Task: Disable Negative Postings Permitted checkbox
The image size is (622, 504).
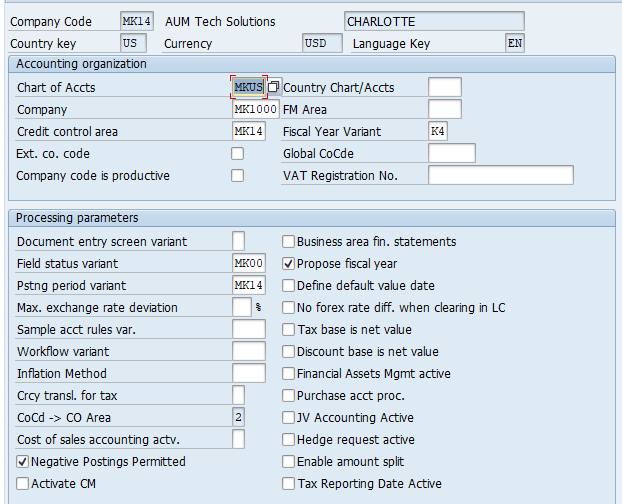Action: pyautogui.click(x=23, y=462)
